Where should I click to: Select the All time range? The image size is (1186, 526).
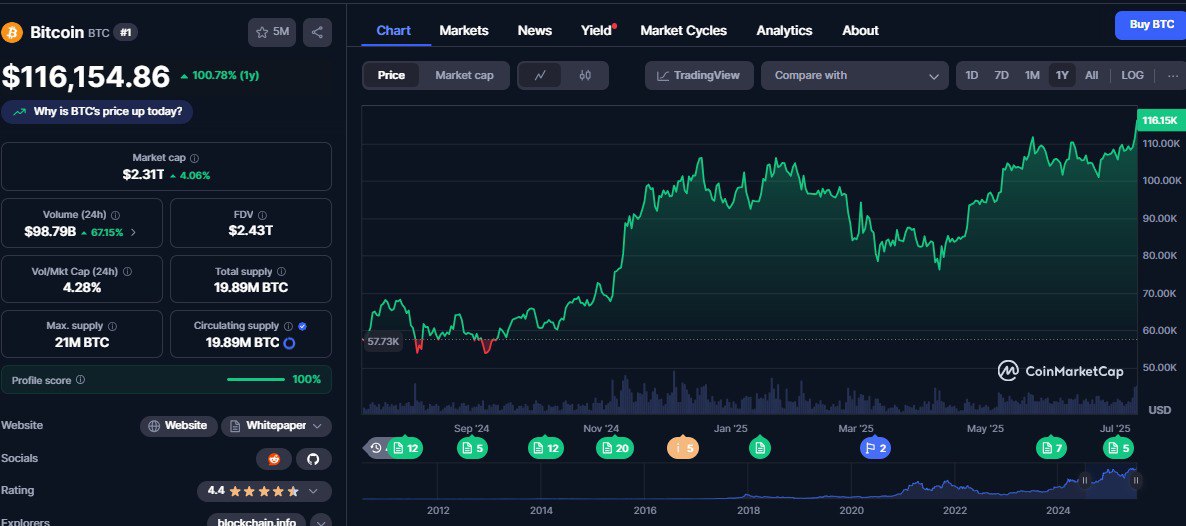1091,75
